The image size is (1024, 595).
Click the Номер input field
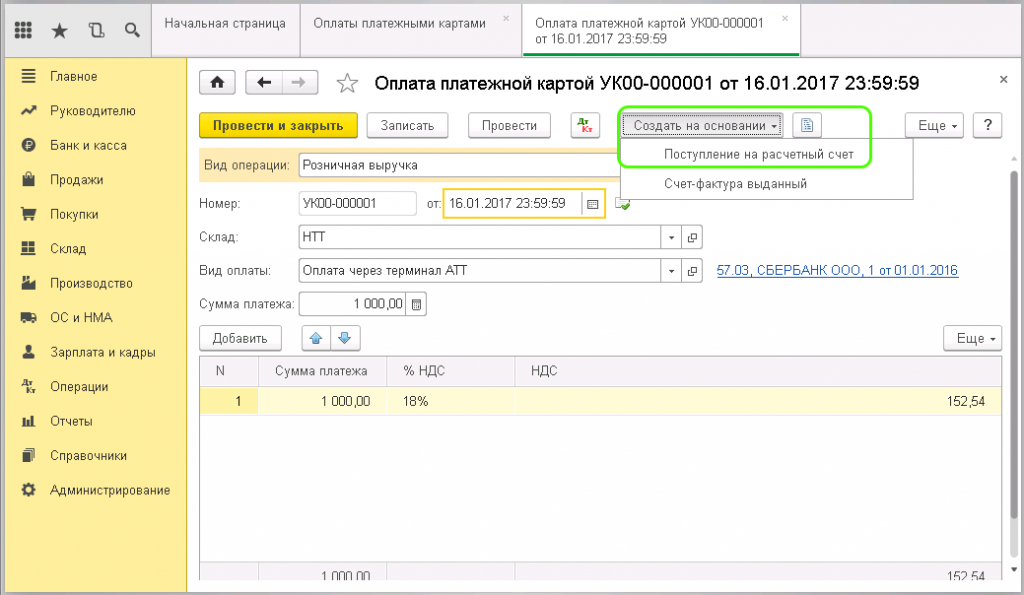point(357,203)
